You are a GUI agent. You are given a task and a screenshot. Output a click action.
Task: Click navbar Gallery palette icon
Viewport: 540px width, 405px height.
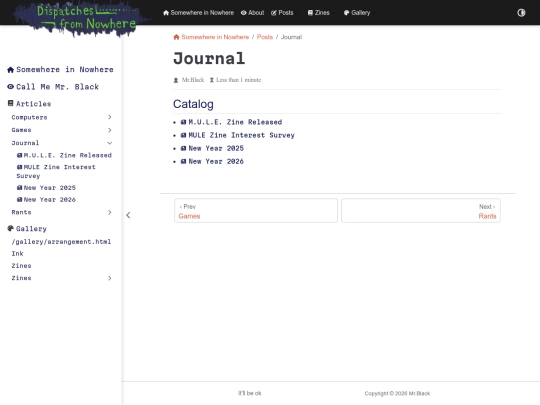click(346, 13)
